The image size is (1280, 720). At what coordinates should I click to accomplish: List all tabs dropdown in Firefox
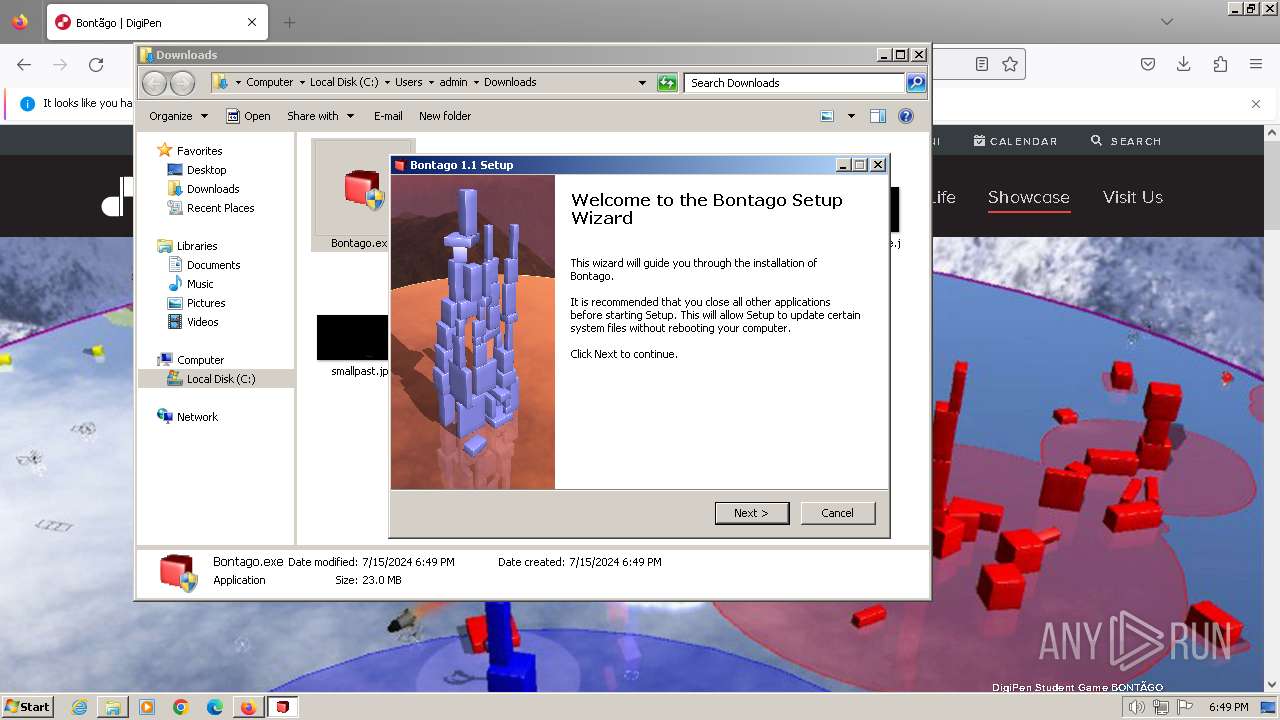[x=1167, y=22]
